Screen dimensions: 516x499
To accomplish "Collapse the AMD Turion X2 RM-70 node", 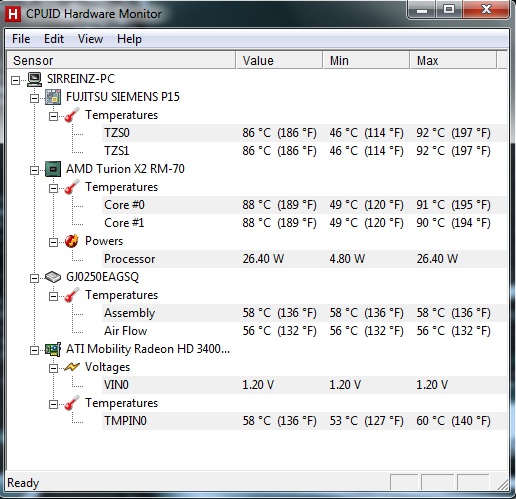I will pyautogui.click(x=34, y=170).
